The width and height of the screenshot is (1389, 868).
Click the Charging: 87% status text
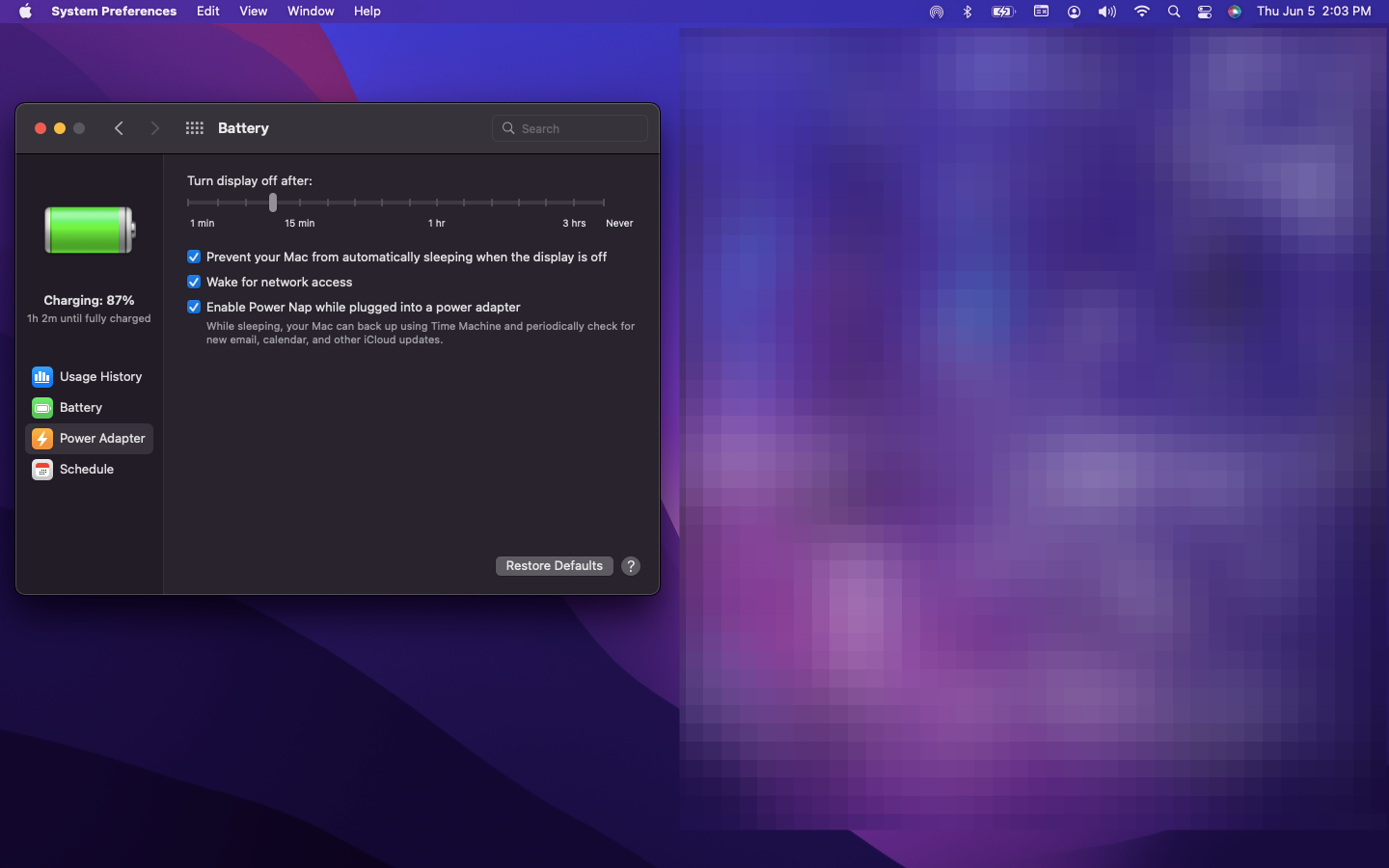pos(89,301)
